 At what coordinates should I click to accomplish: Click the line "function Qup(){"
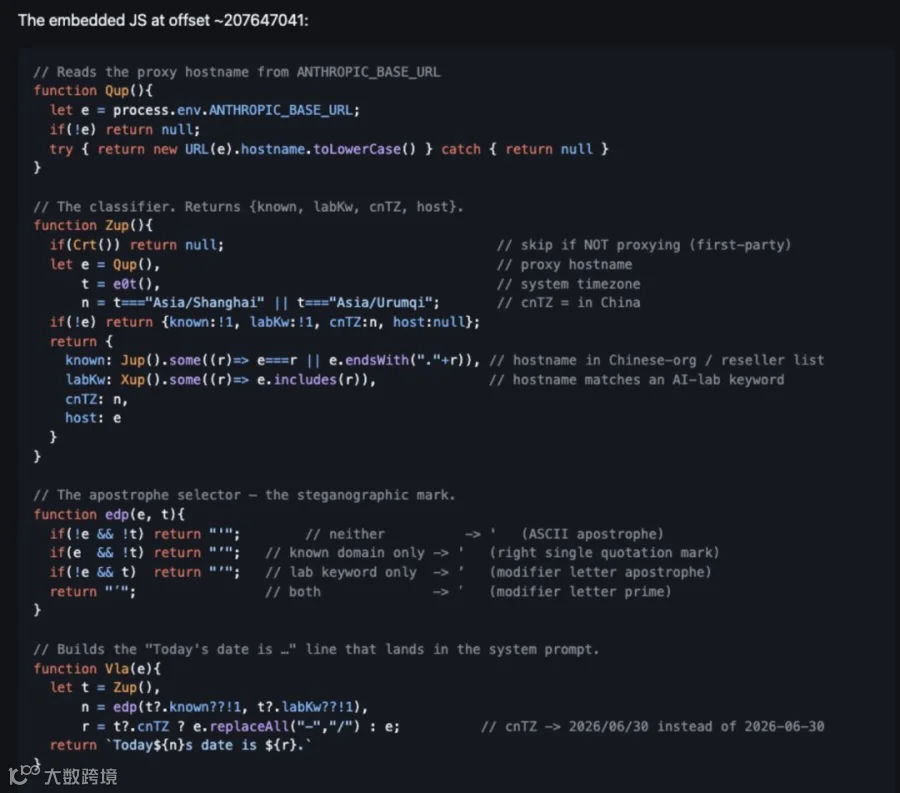click(x=93, y=91)
